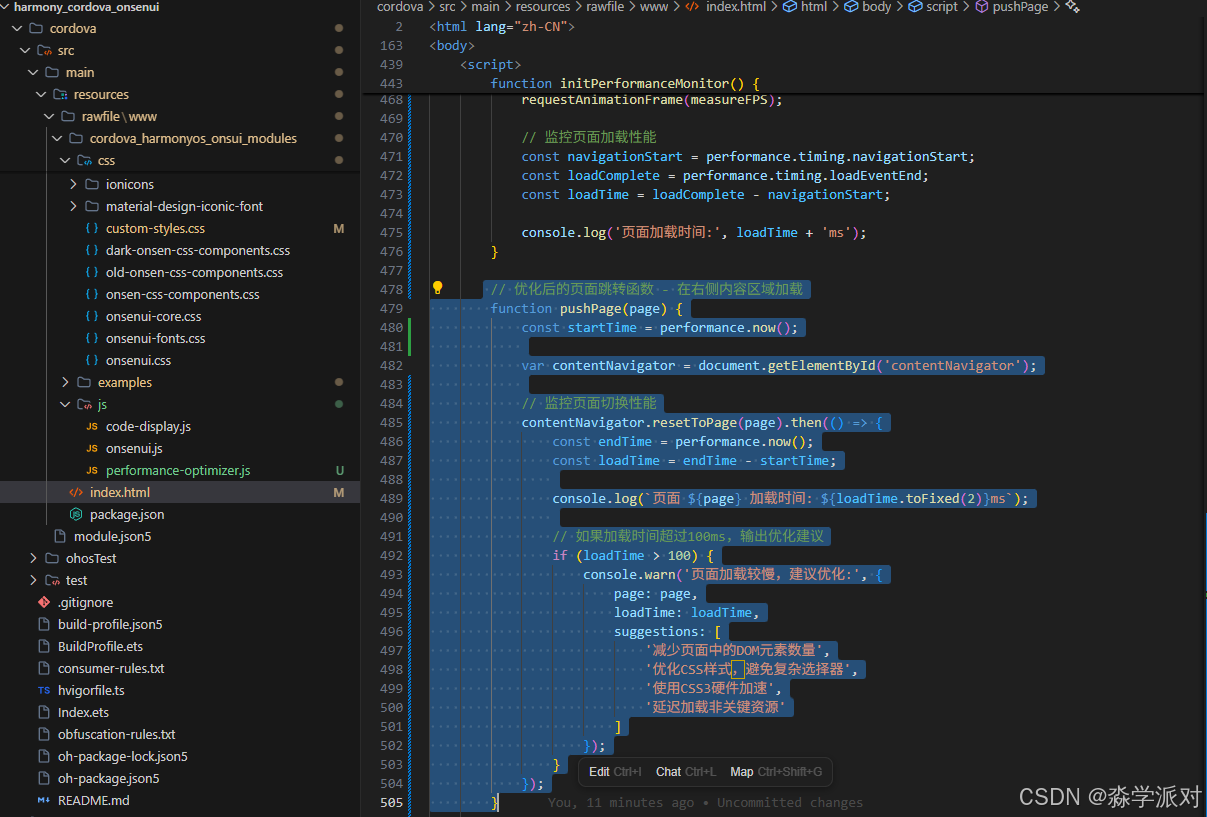Viewport: 1207px width, 817px height.
Task: Click the sticky '<script>' line 439
Action: pyautogui.click(x=490, y=65)
